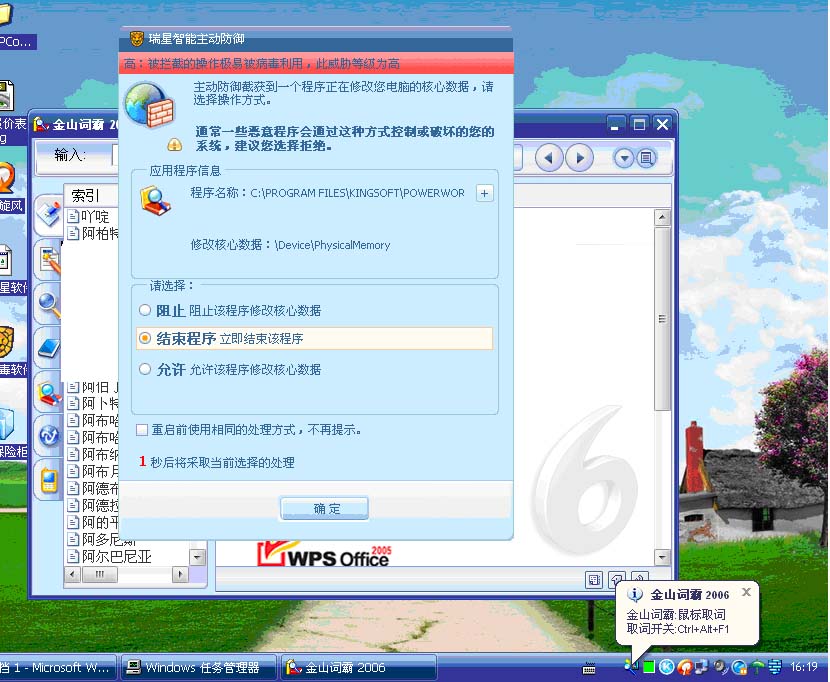Screen dimensions: 830x682
Task: Select the 结束程序 (end program) radio option
Action: [x=145, y=338]
